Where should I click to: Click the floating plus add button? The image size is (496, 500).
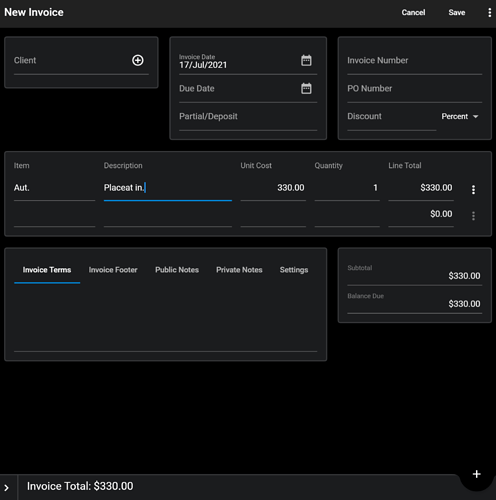tap(477, 474)
